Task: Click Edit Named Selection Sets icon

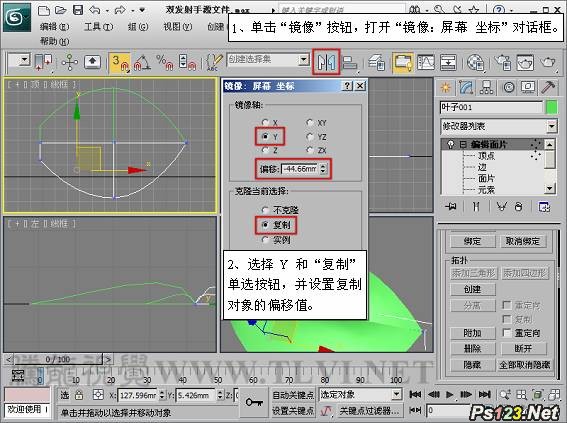Action: (x=214, y=63)
